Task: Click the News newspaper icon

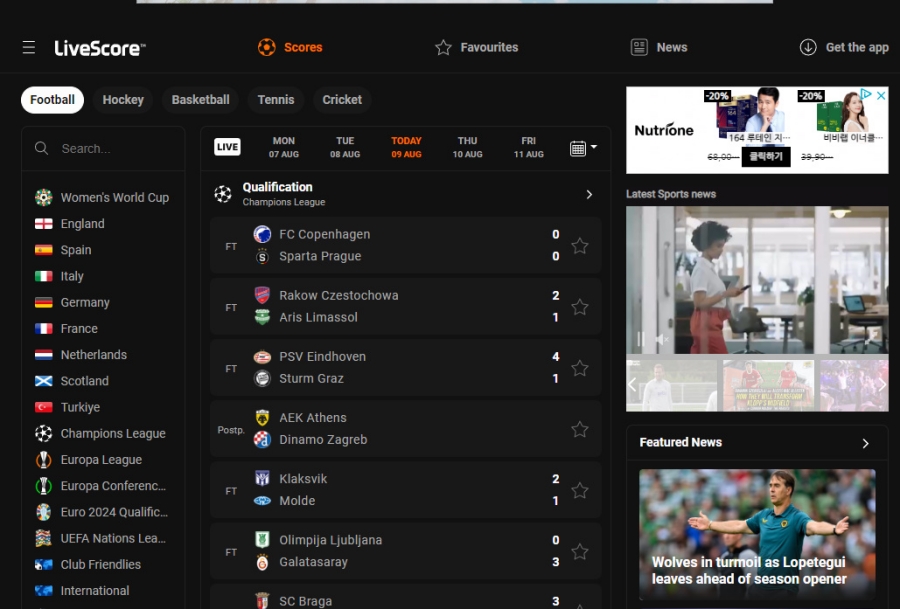Action: 639,47
